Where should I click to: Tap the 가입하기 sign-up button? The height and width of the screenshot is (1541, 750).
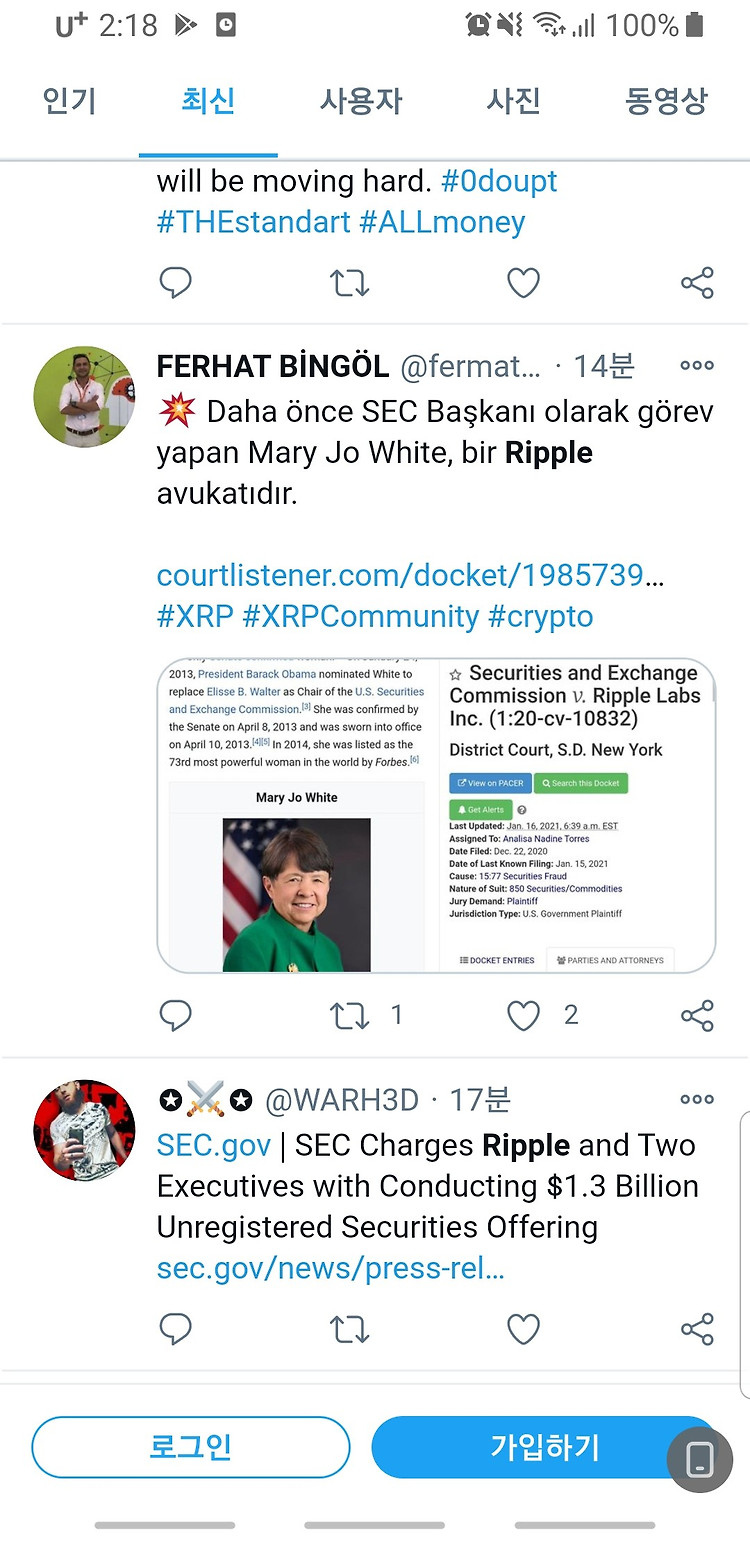545,1447
